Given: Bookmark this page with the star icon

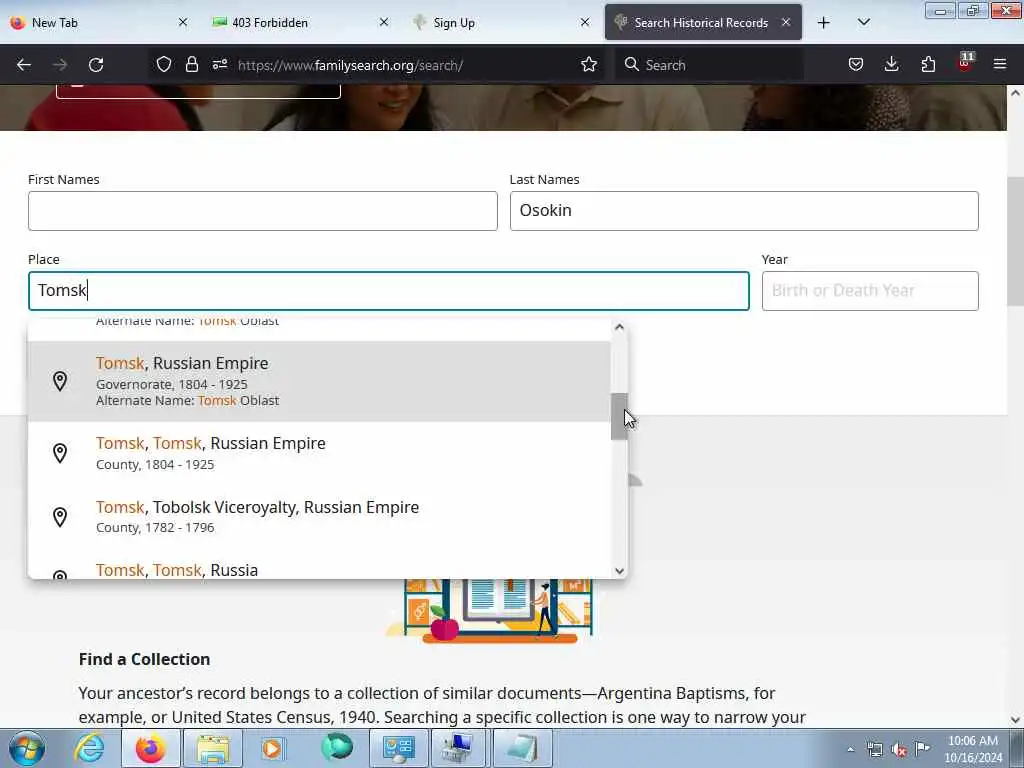Looking at the screenshot, I should click(589, 65).
